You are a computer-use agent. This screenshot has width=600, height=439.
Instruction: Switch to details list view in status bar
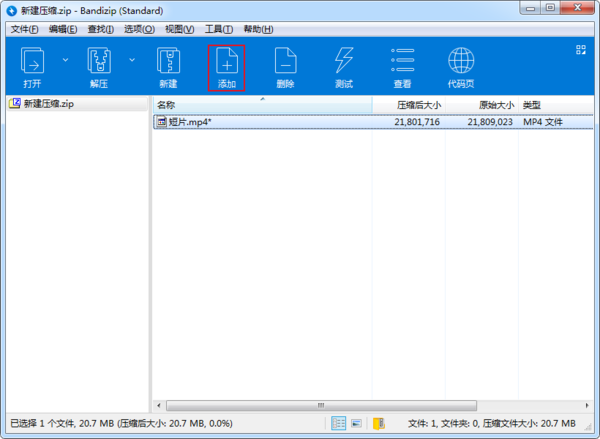click(x=338, y=423)
